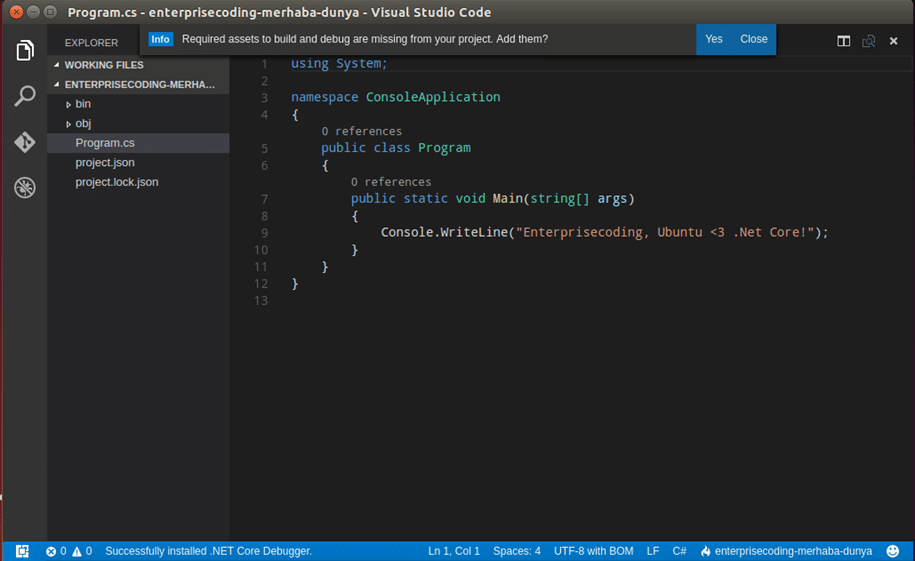This screenshot has width=915, height=561.
Task: Change line ending LF setting
Action: pyautogui.click(x=652, y=551)
